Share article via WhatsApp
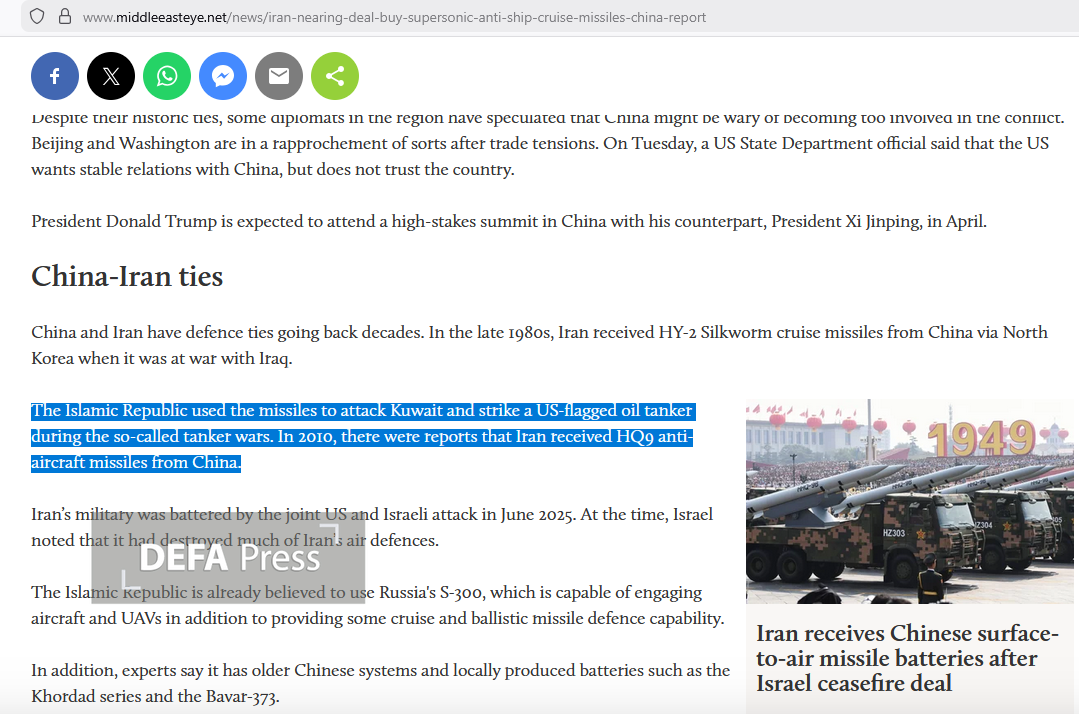 (167, 76)
